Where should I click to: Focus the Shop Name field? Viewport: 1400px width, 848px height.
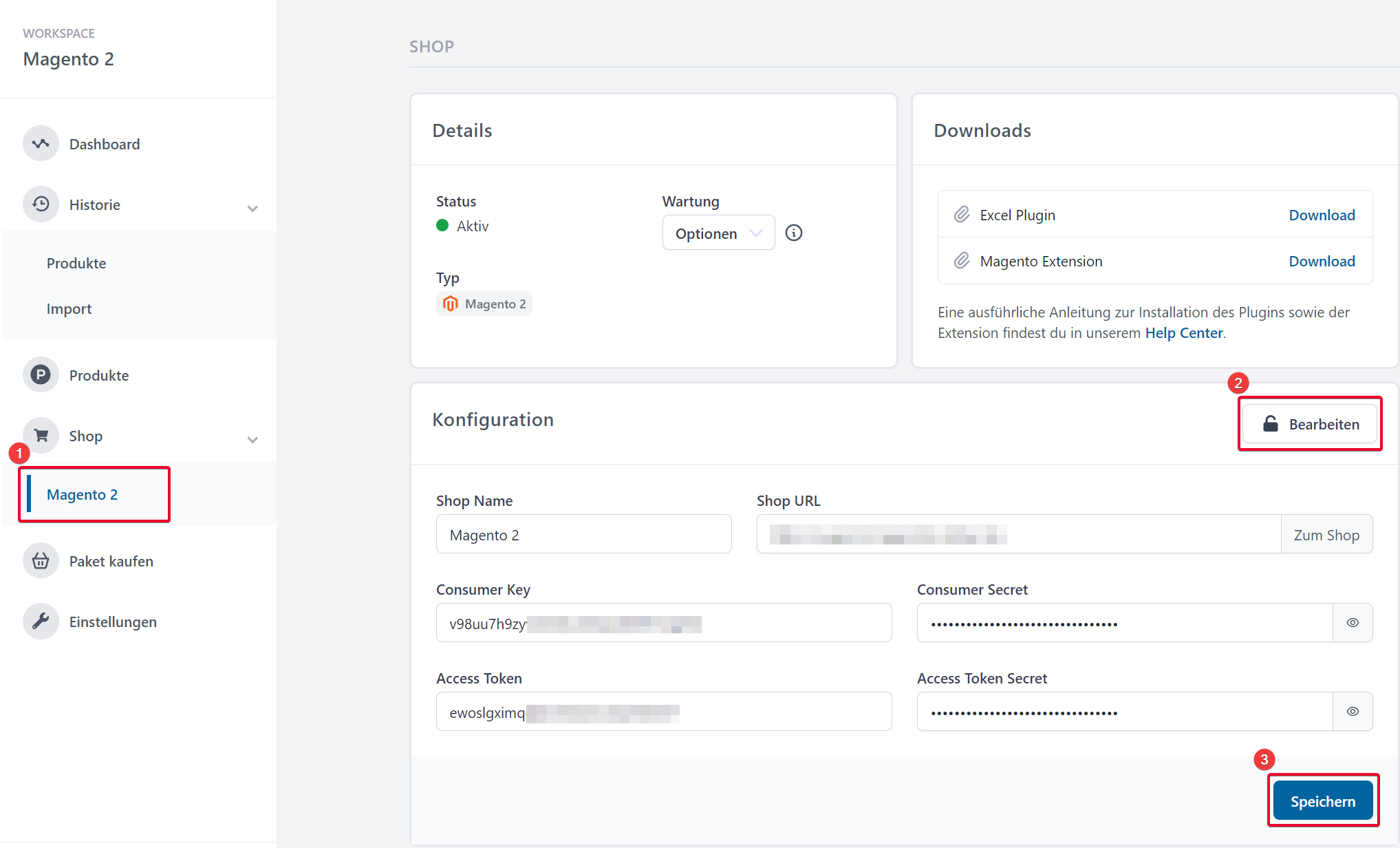pos(583,534)
